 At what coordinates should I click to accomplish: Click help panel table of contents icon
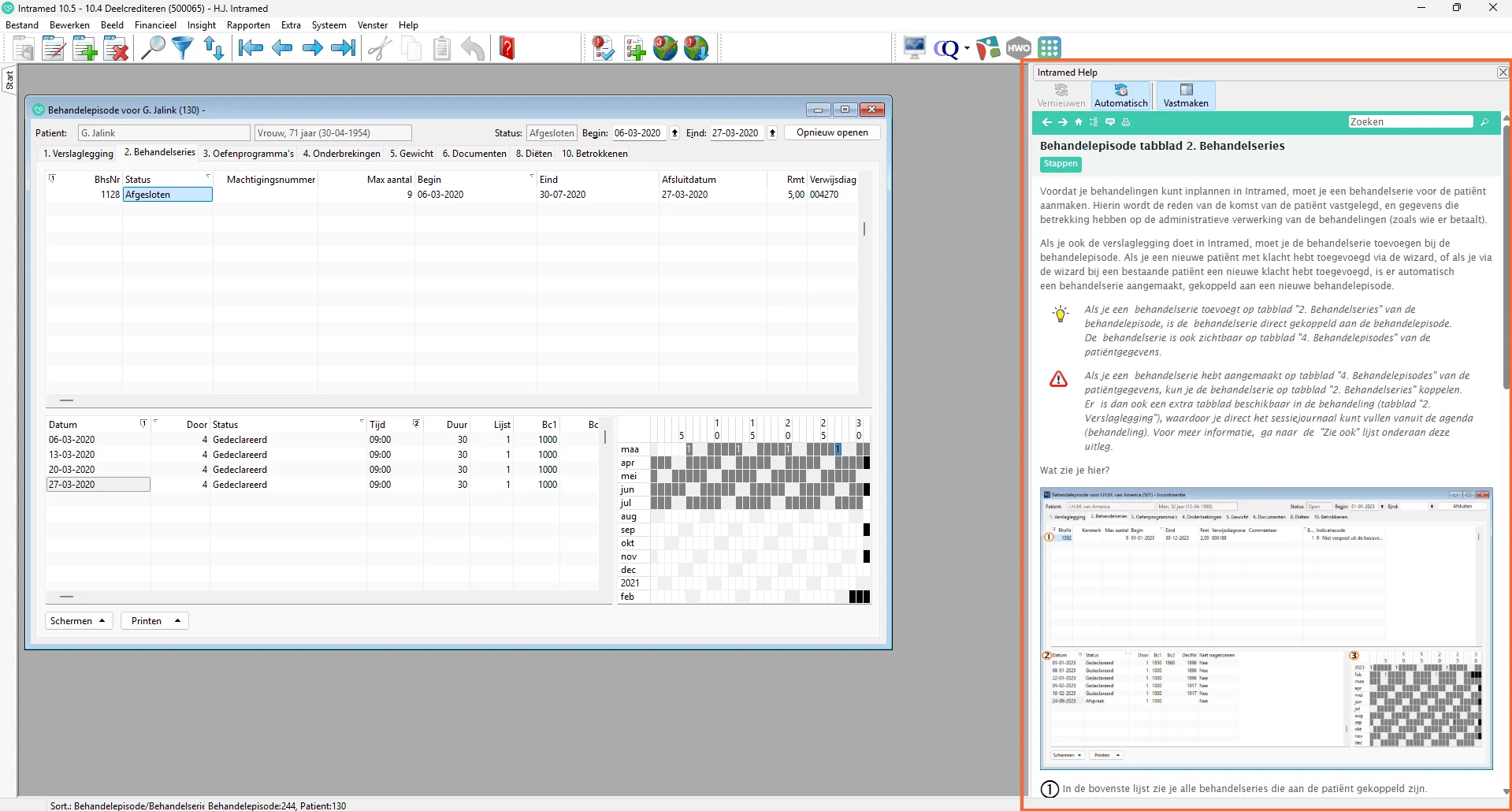click(1094, 122)
